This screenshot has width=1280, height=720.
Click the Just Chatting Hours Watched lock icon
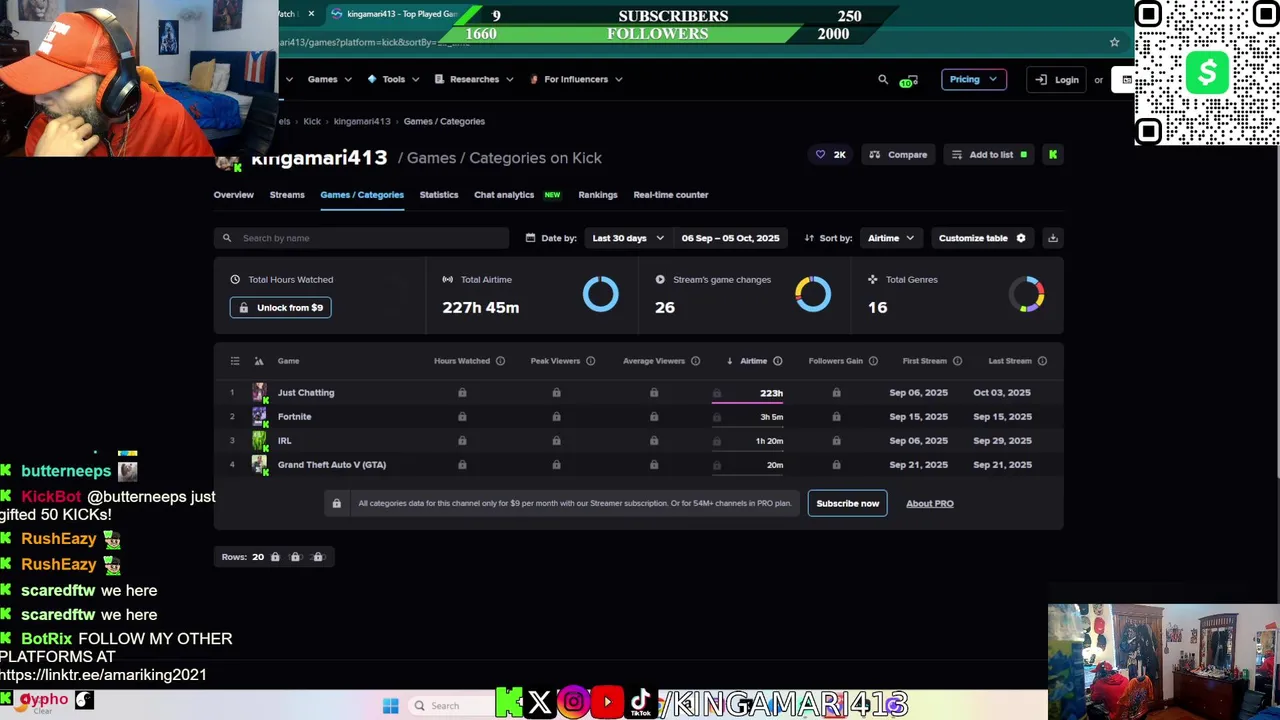(462, 393)
